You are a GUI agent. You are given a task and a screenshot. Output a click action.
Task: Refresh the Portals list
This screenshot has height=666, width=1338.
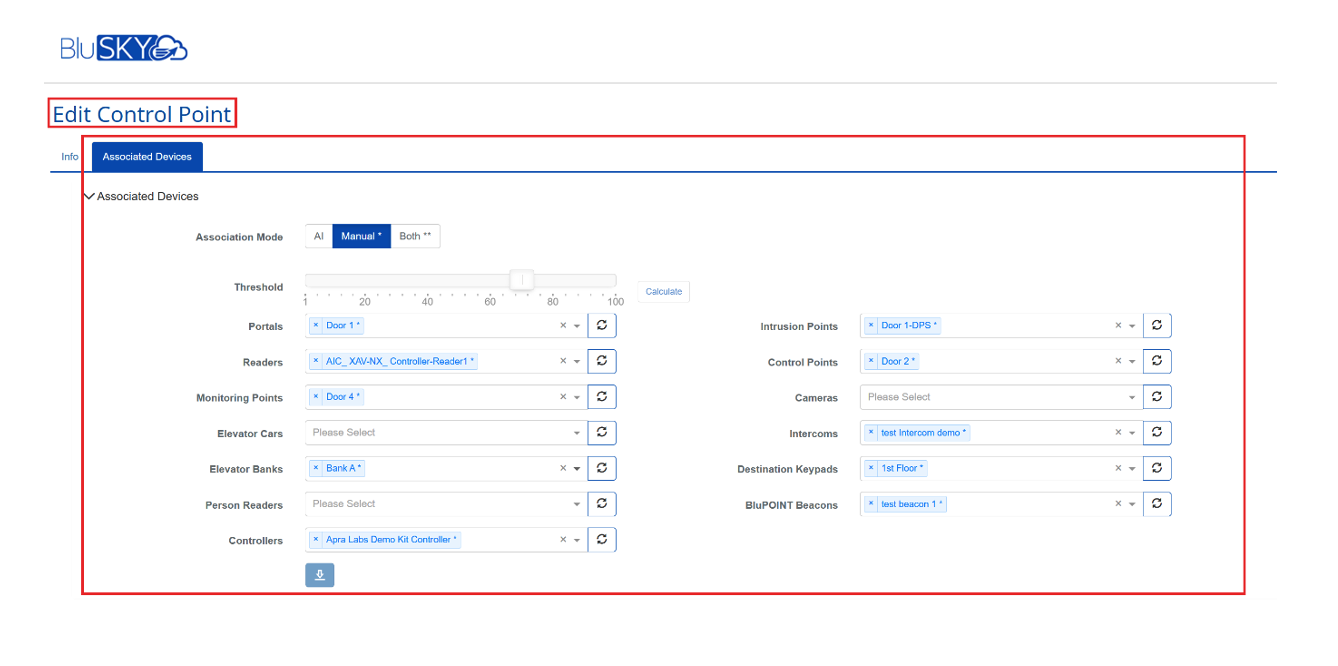pos(602,326)
